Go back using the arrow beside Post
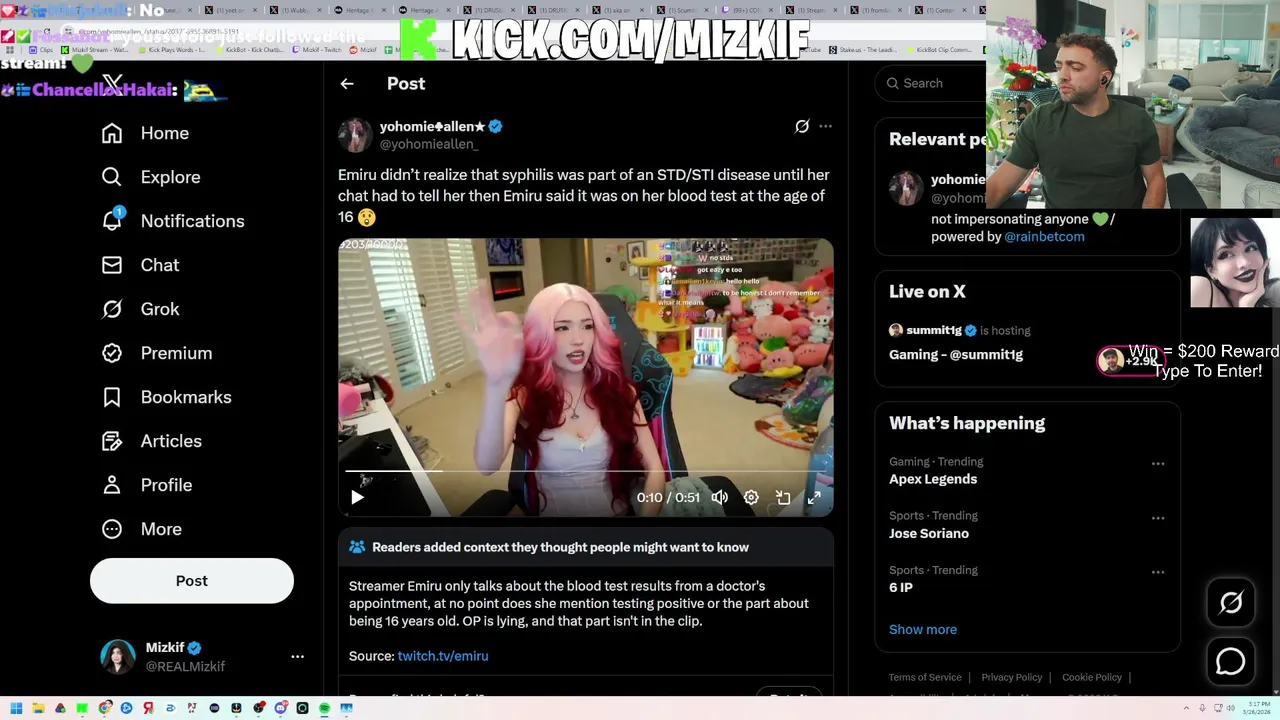This screenshot has height=720, width=1280. pyautogui.click(x=347, y=84)
